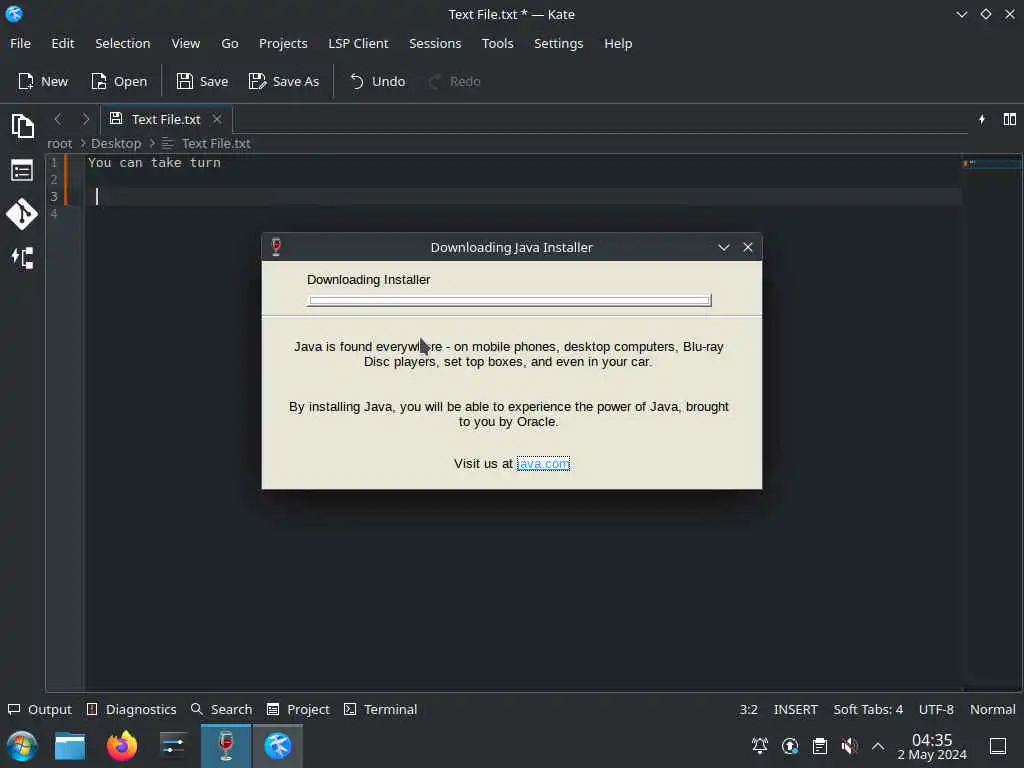The height and width of the screenshot is (768, 1024).
Task: Click the split view icon
Action: (x=1010, y=119)
